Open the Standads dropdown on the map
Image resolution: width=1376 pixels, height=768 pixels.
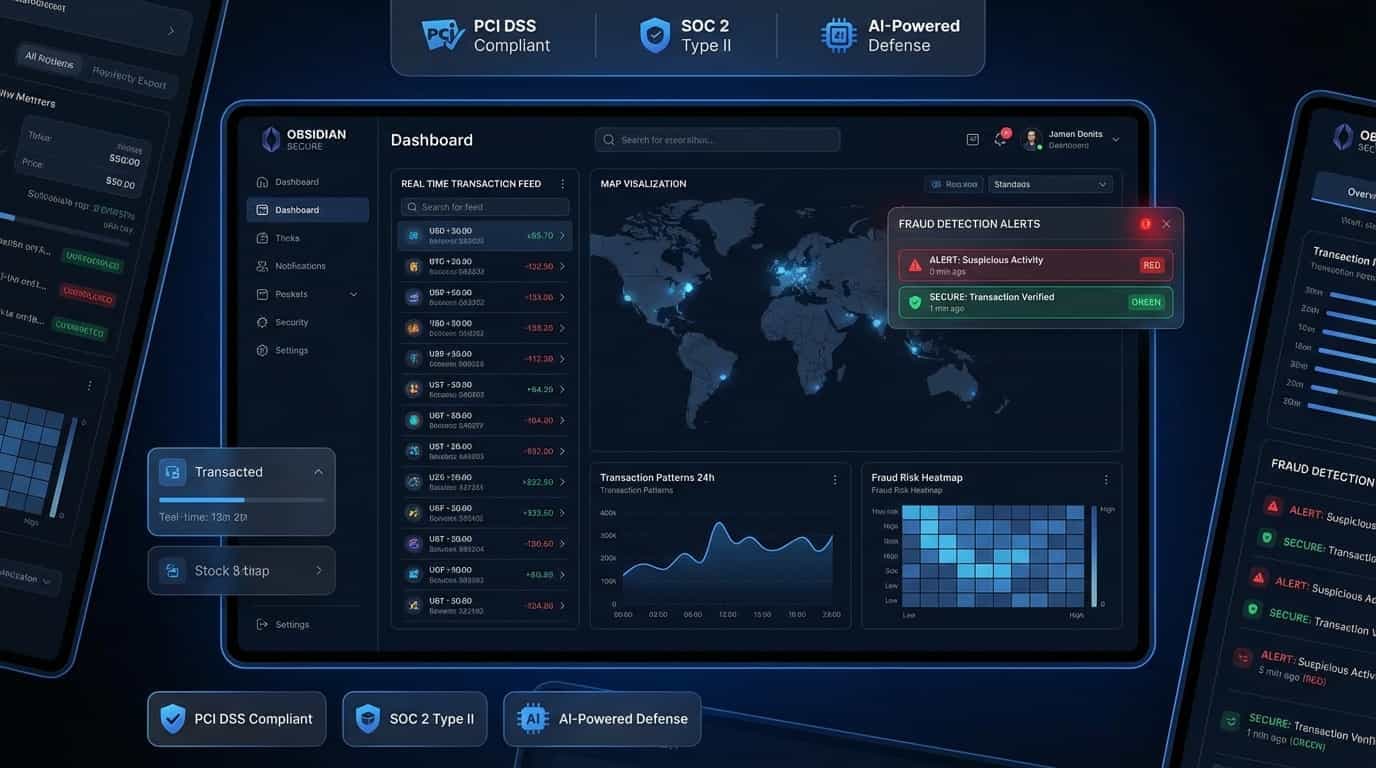pyautogui.click(x=1049, y=184)
